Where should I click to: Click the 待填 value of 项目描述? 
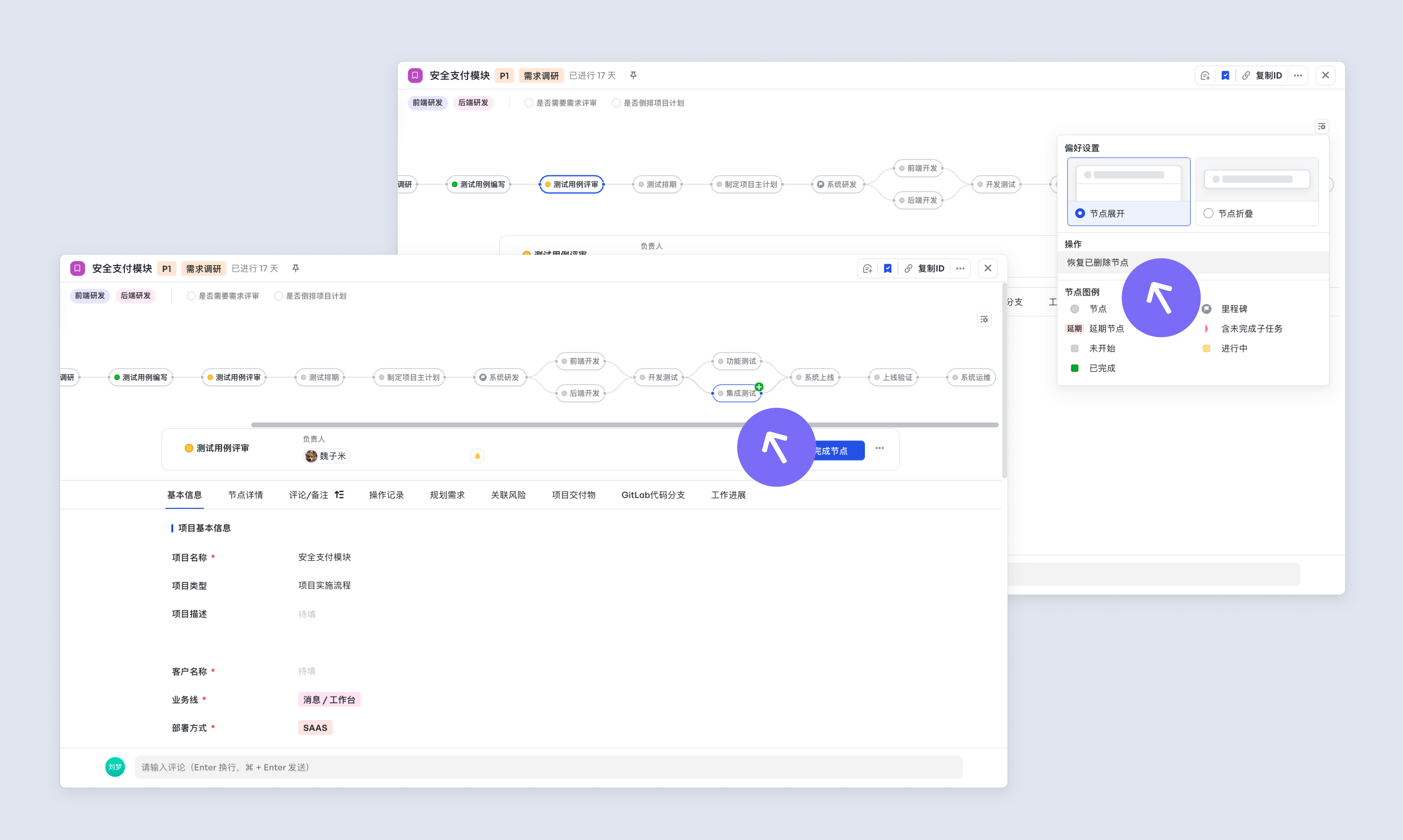307,614
